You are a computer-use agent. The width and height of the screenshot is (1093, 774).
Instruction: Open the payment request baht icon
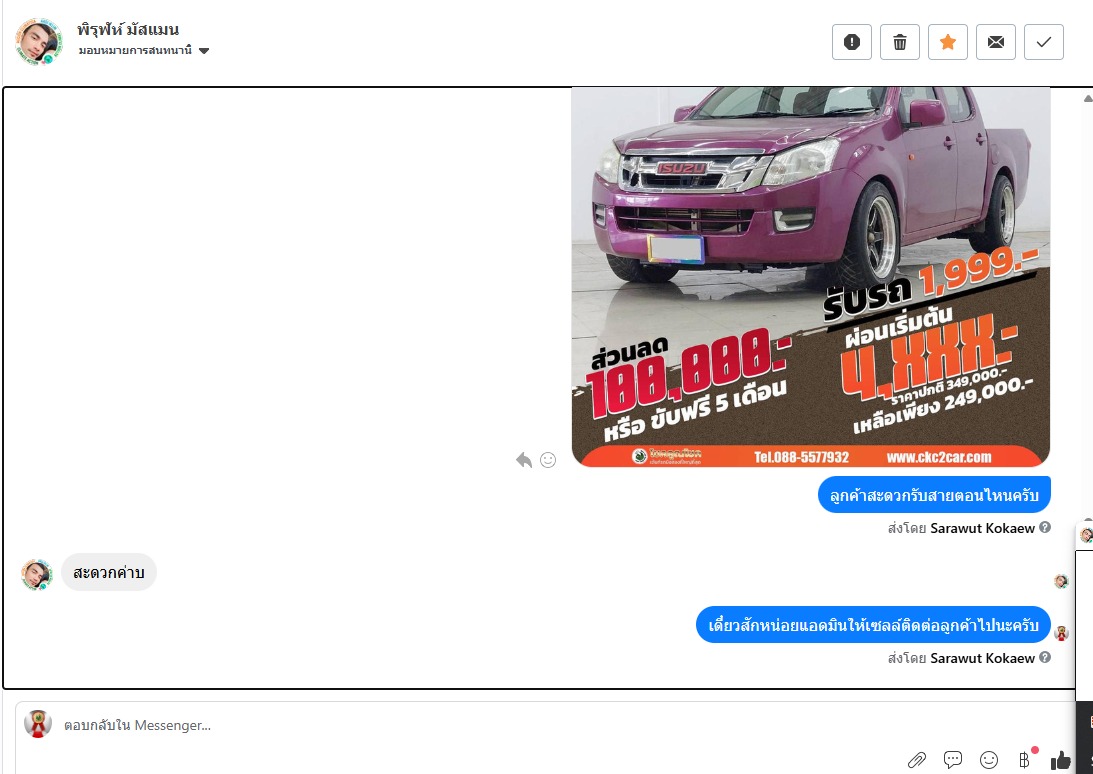[x=1025, y=759]
